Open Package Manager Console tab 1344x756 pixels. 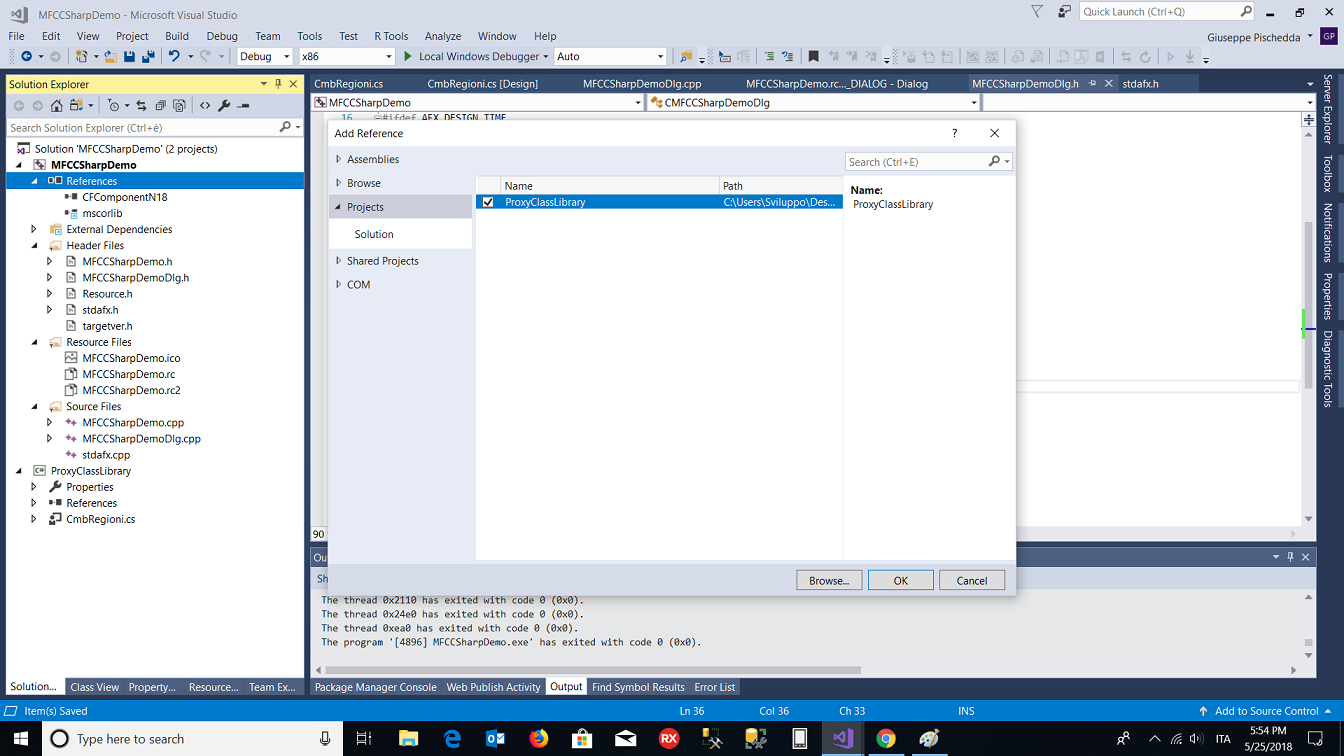(376, 687)
